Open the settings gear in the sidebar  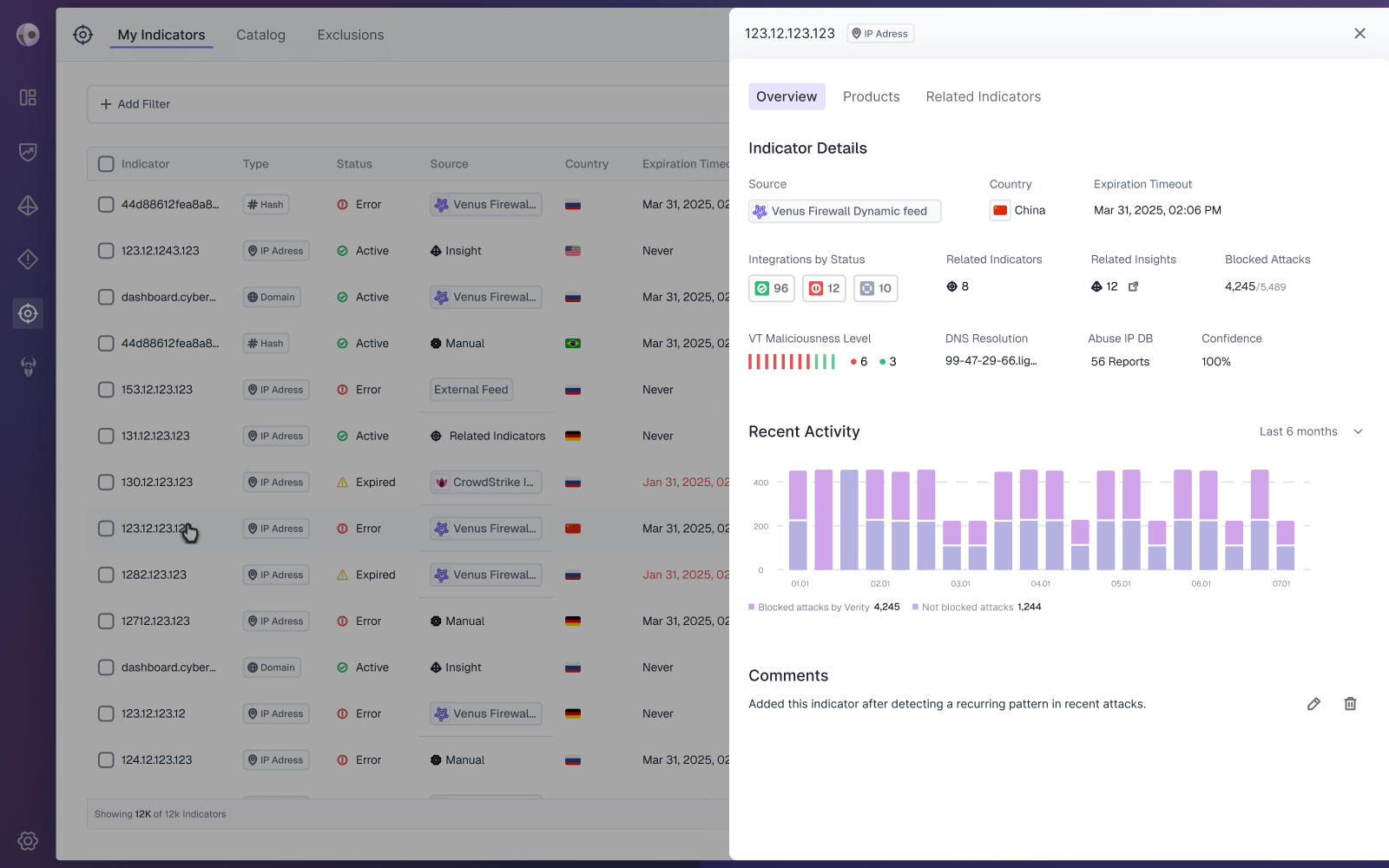pos(28,840)
